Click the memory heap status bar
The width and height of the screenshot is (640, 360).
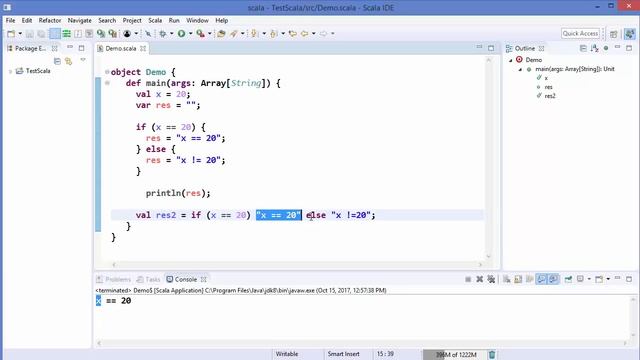454,354
